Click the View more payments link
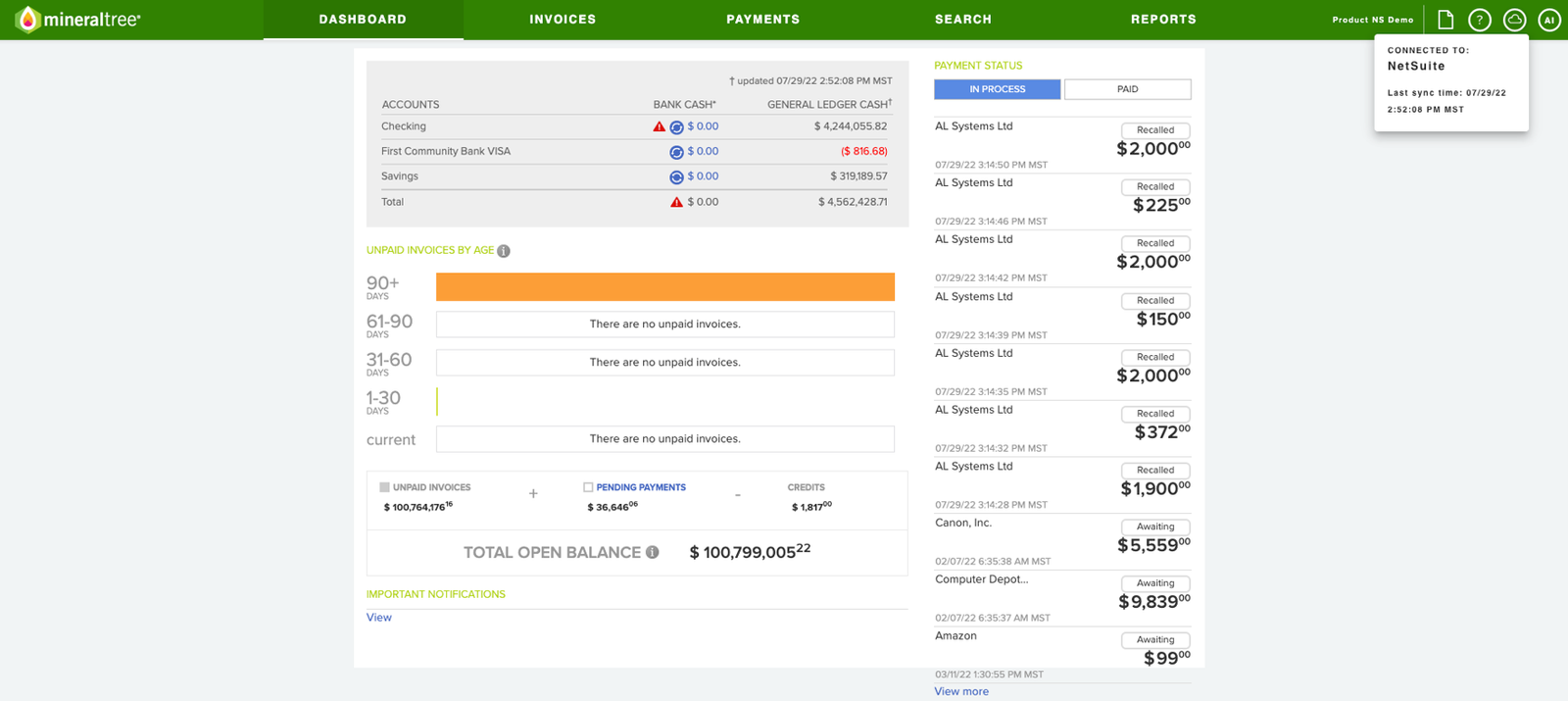This screenshot has width=1568, height=701. pos(961,691)
